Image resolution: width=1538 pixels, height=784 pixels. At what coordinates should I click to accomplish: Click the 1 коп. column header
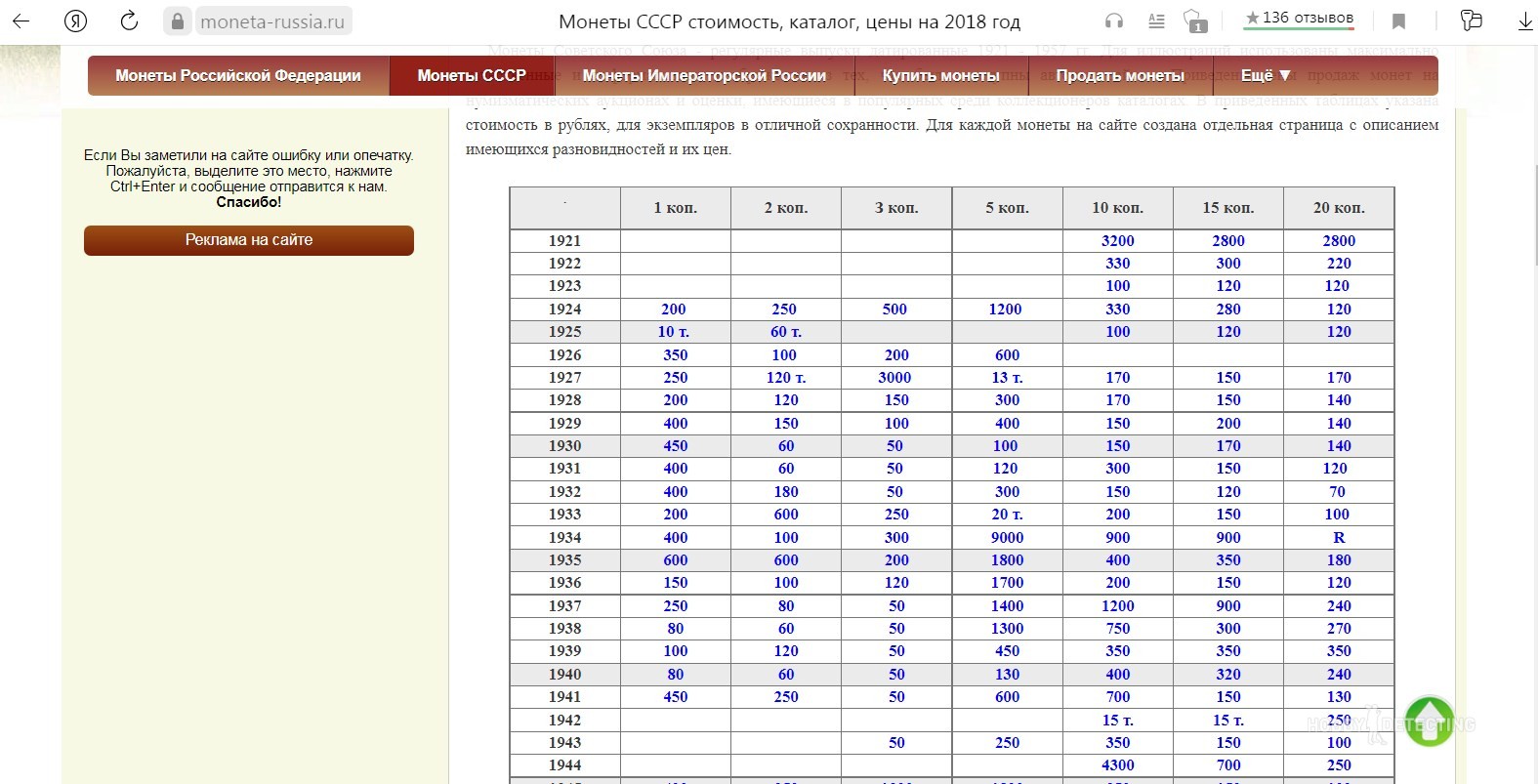pyautogui.click(x=676, y=208)
